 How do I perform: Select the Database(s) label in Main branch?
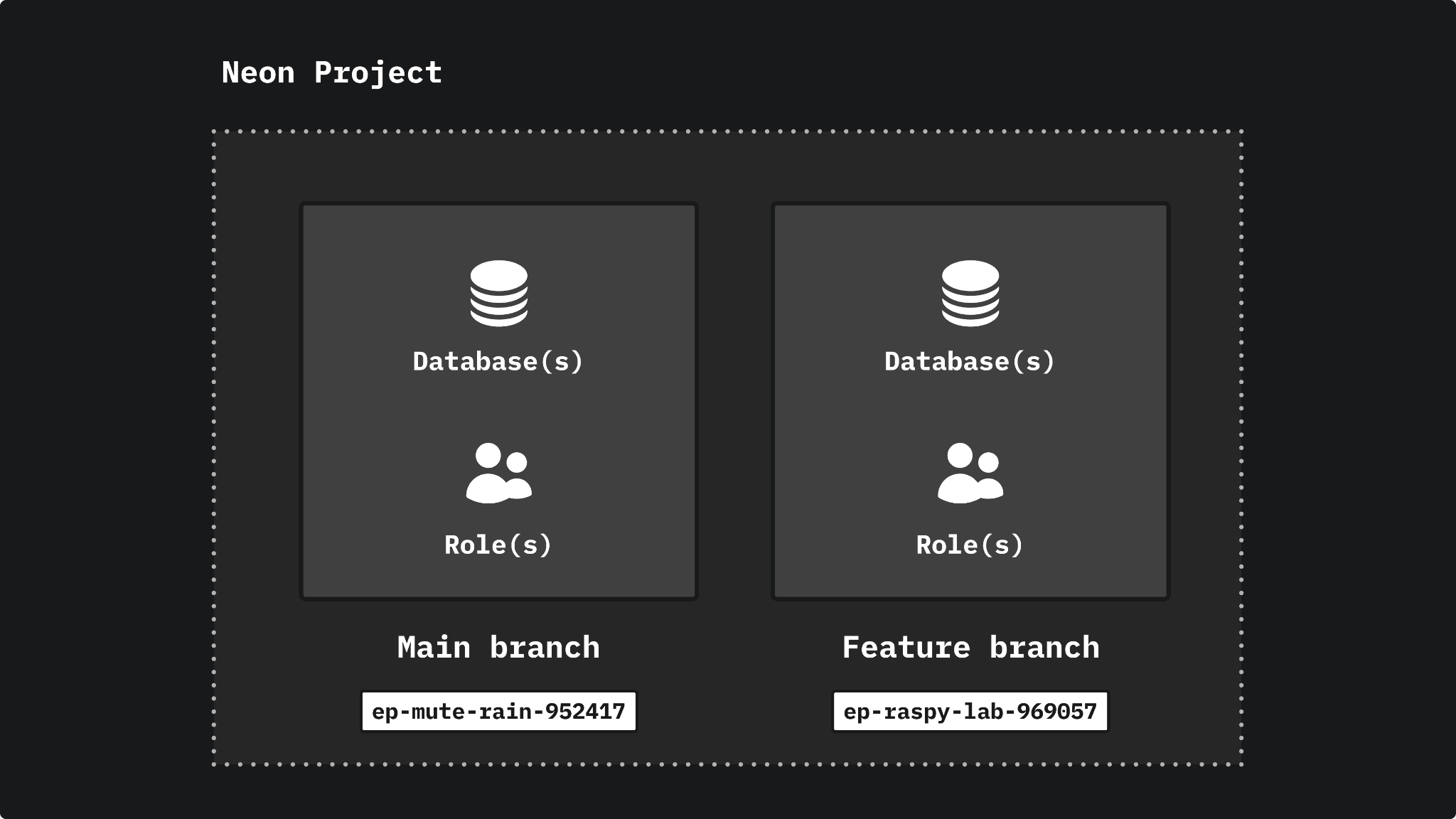498,361
